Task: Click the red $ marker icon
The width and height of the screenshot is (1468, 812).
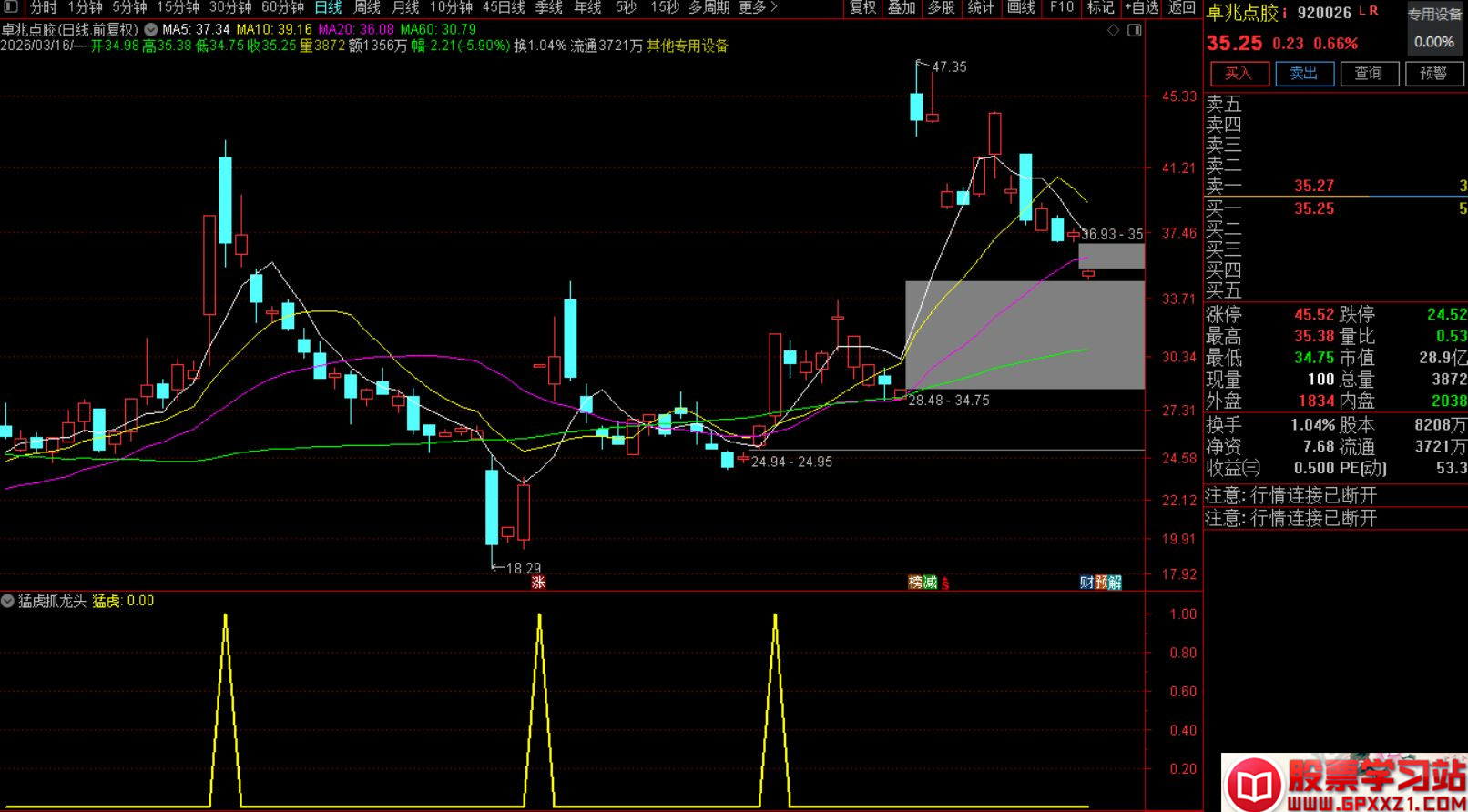Action: click(945, 584)
